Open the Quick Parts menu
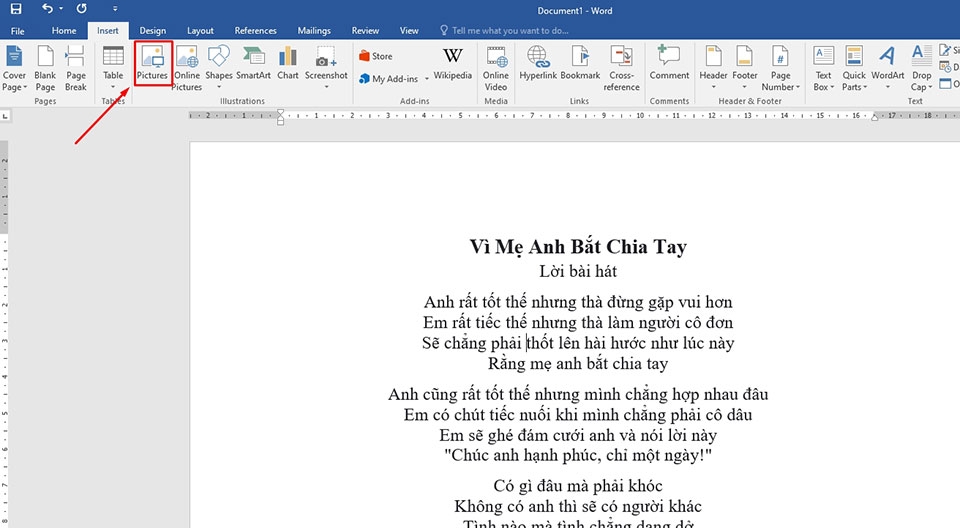The height and width of the screenshot is (528, 960). 854,69
